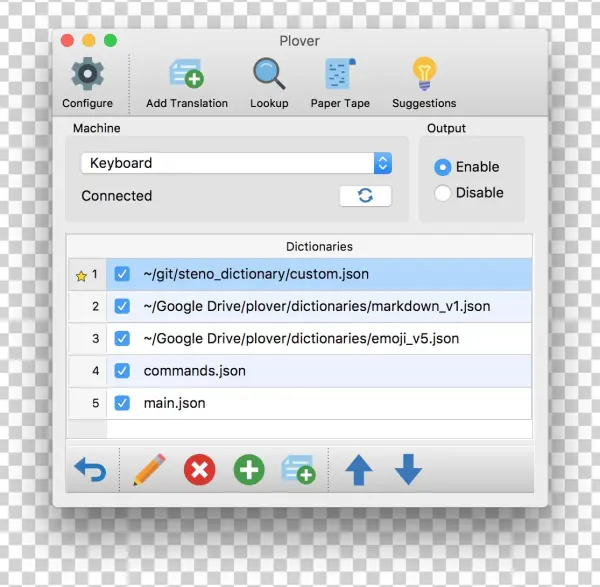Open the Keyboard machine dropdown
The image size is (600, 587).
pos(236,163)
